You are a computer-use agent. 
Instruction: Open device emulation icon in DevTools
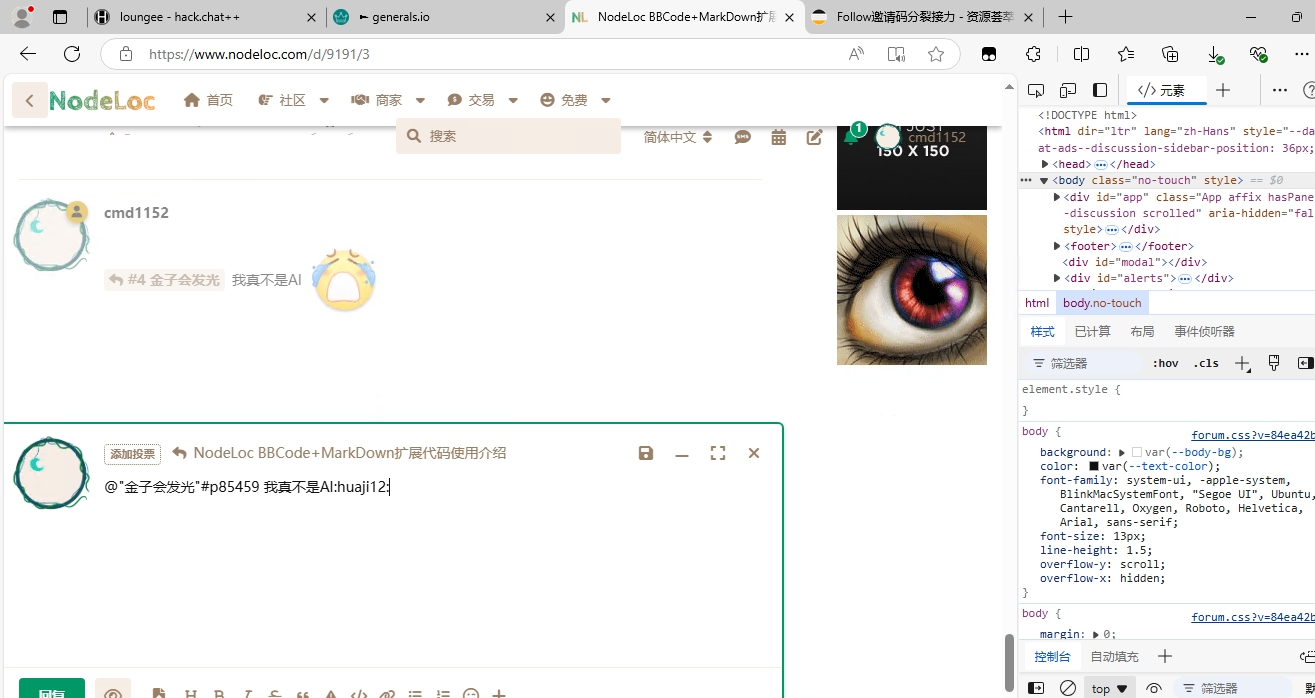click(1068, 90)
